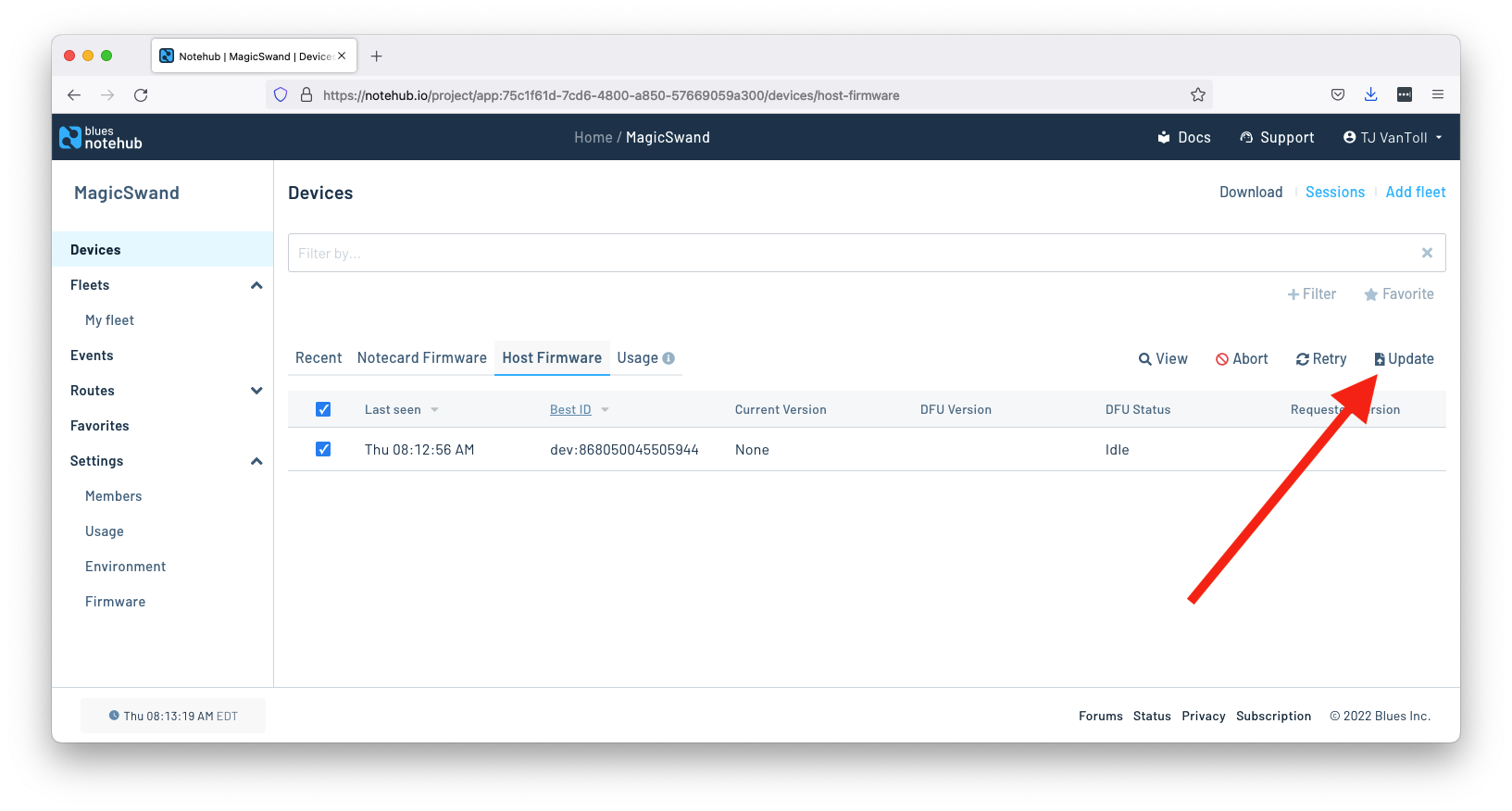Click the Usage tab info icon
Image resolution: width=1512 pixels, height=811 pixels.
click(x=669, y=358)
